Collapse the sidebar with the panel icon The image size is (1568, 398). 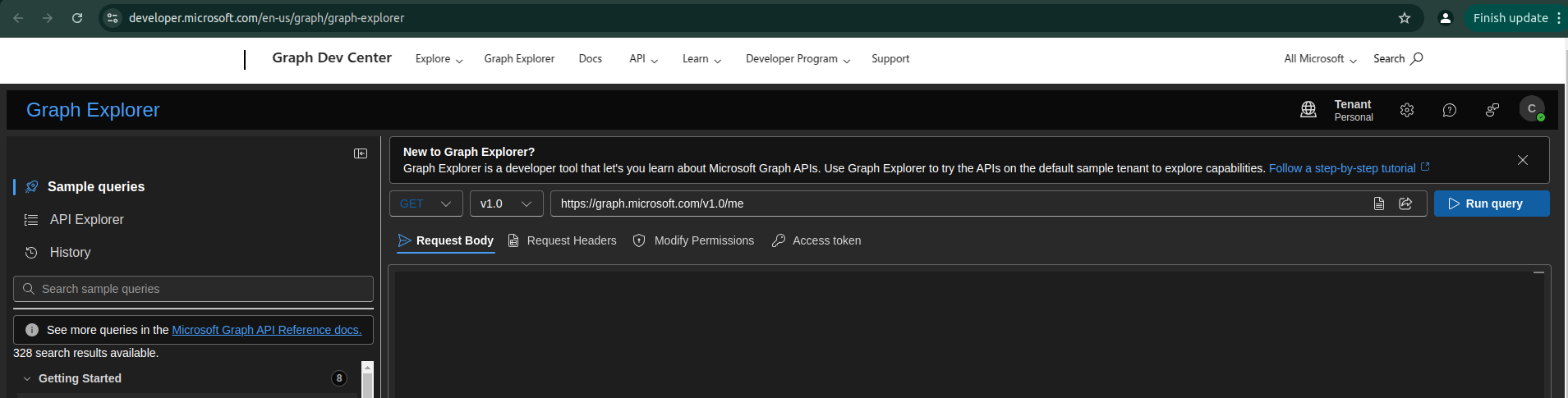[361, 153]
